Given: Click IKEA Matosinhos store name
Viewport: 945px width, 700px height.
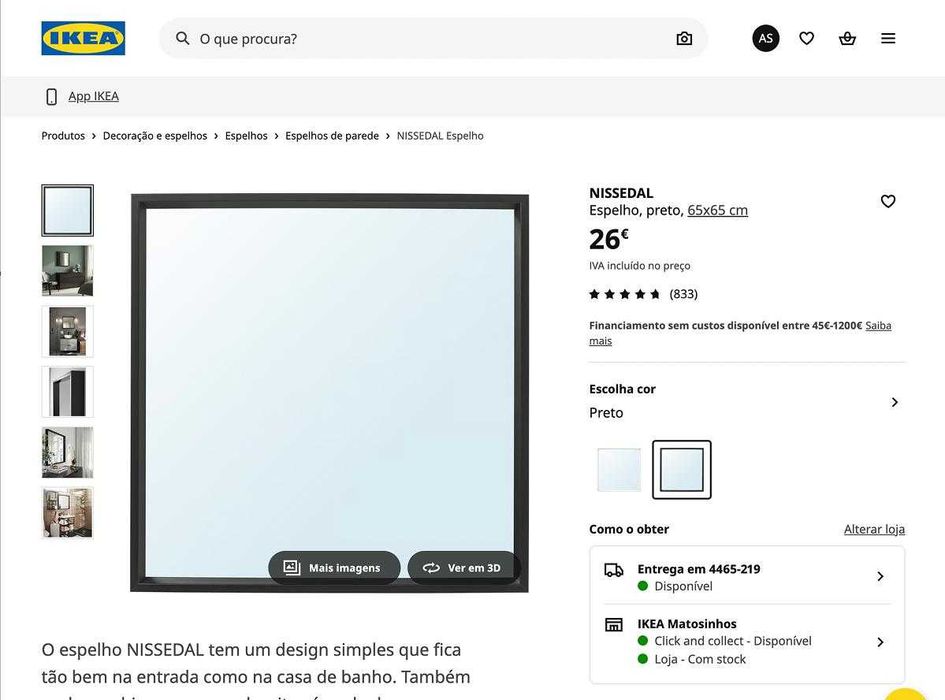Looking at the screenshot, I should pos(686,624).
